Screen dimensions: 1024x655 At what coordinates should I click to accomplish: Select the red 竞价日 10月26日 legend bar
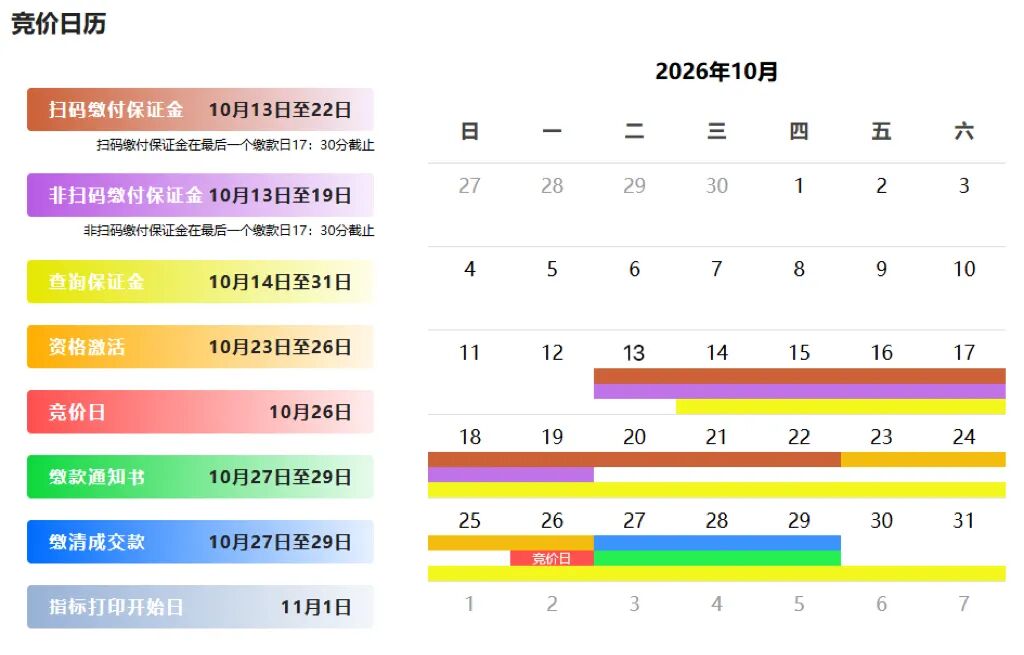click(200, 411)
